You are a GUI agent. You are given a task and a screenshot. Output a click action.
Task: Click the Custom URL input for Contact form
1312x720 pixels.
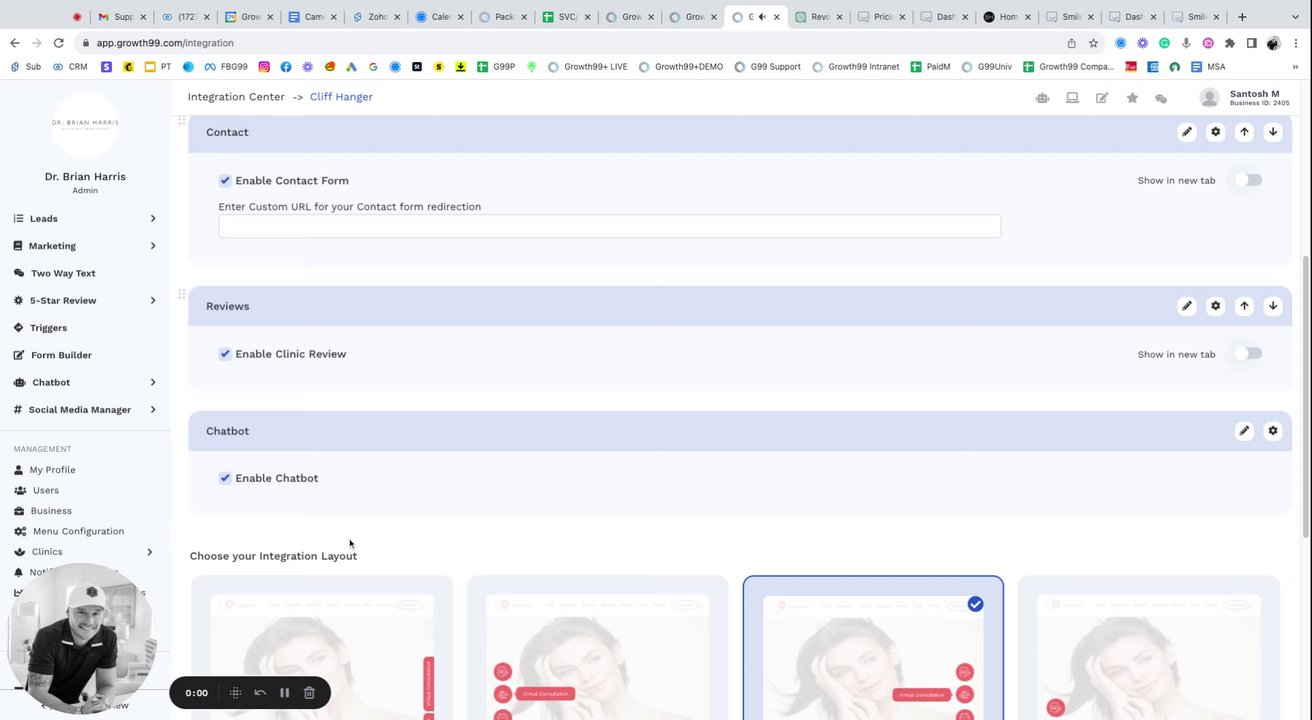click(610, 226)
